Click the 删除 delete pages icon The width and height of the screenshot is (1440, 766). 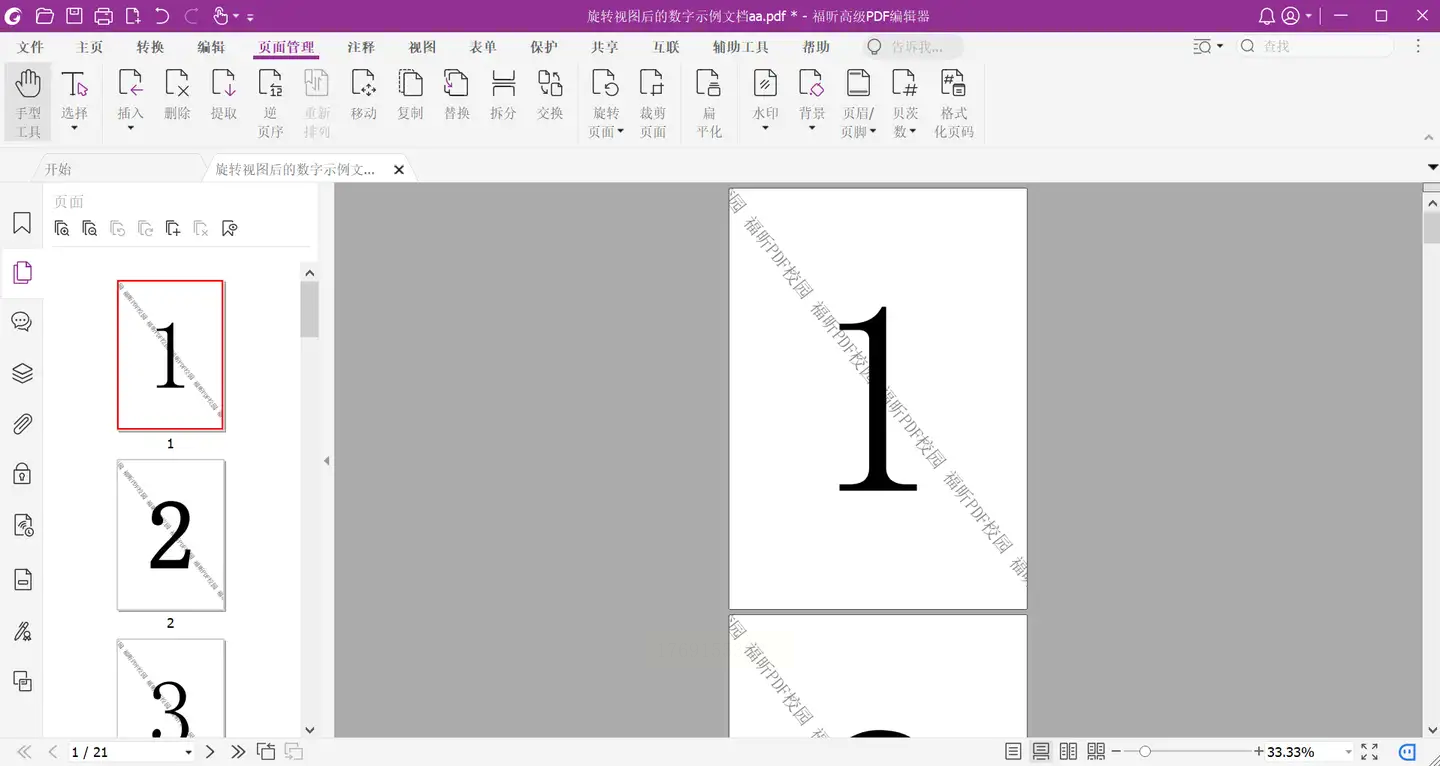coord(177,96)
